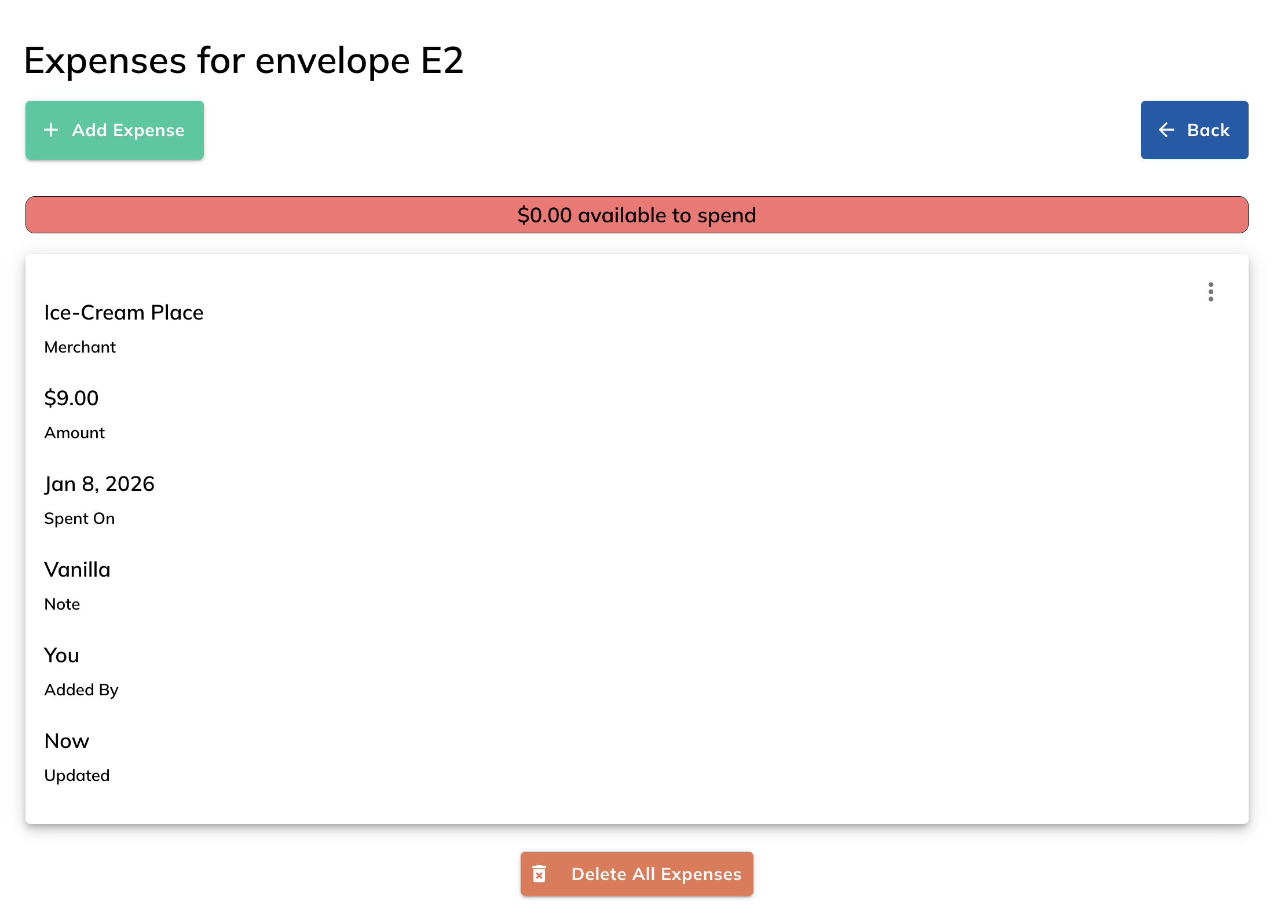Click the Merchant field label
1288x924 pixels.
tap(80, 347)
